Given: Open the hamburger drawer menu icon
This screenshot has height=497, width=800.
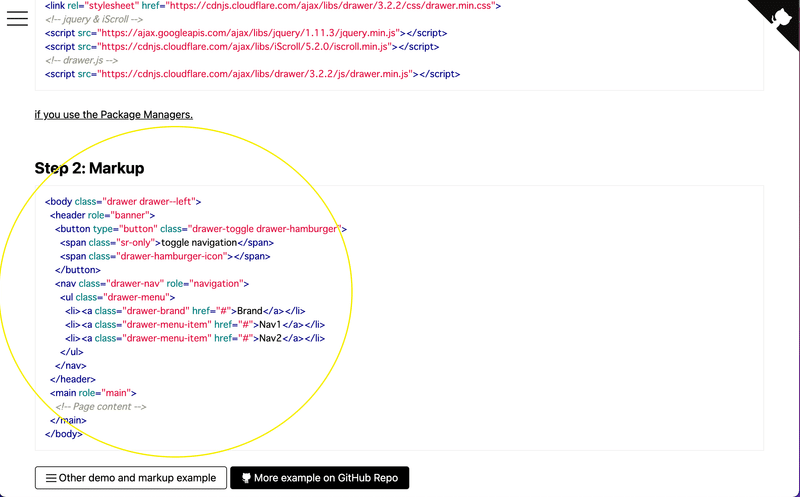Looking at the screenshot, I should point(17,18).
